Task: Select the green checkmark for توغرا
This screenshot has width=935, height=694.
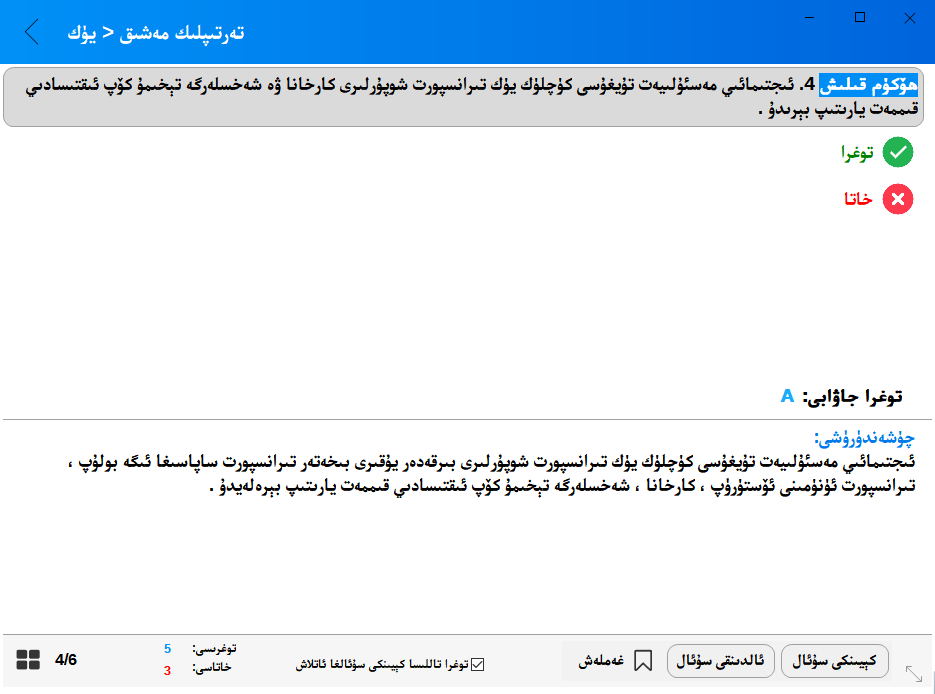Action: coord(898,153)
